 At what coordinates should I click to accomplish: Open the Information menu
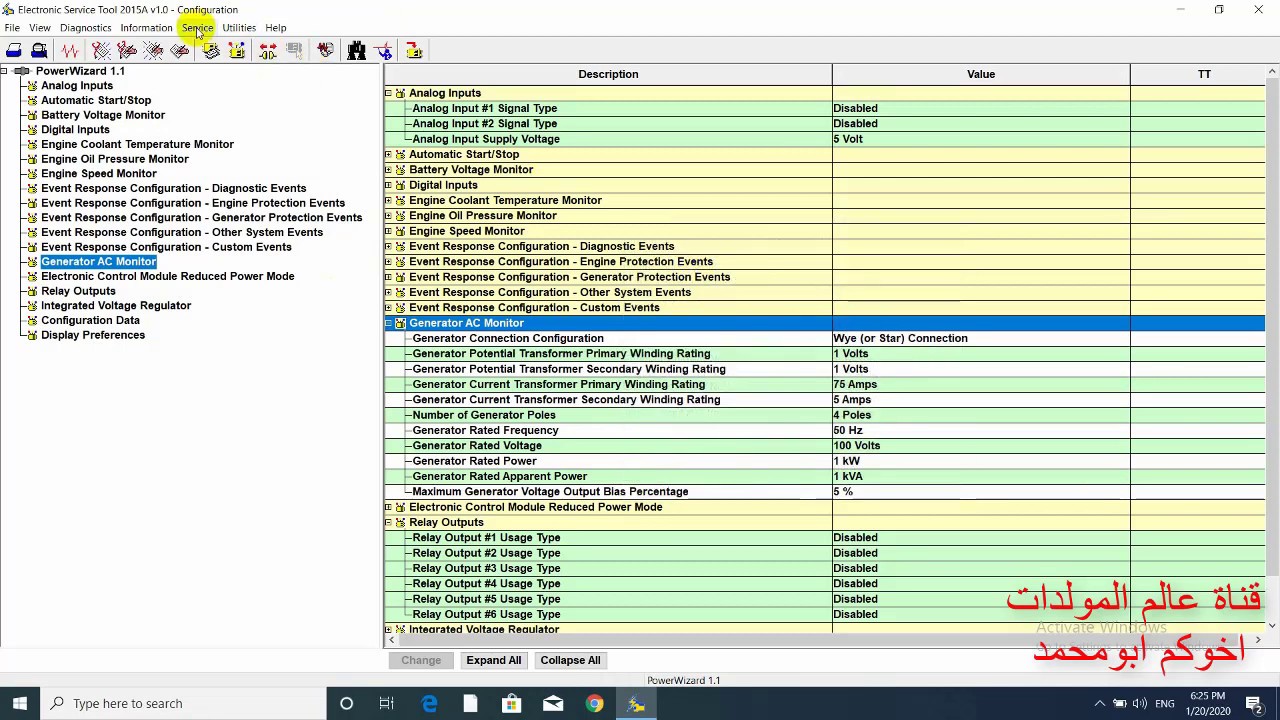[146, 28]
